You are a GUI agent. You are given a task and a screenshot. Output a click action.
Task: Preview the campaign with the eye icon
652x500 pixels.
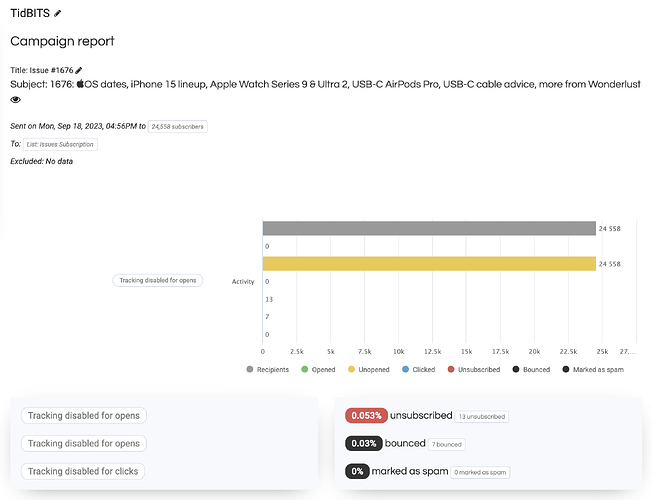(x=15, y=100)
